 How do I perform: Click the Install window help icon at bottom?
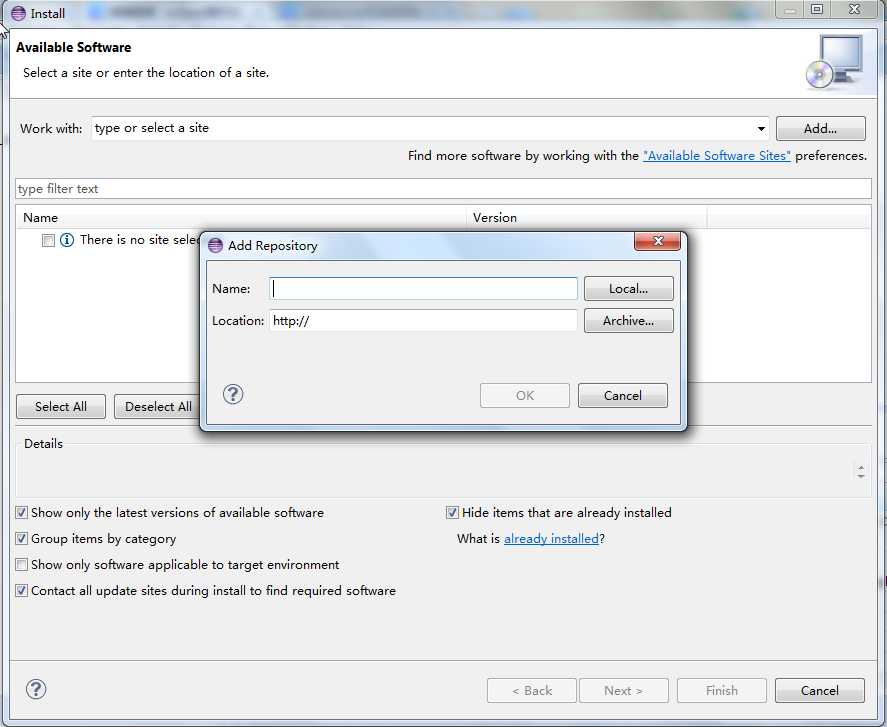[x=36, y=689]
